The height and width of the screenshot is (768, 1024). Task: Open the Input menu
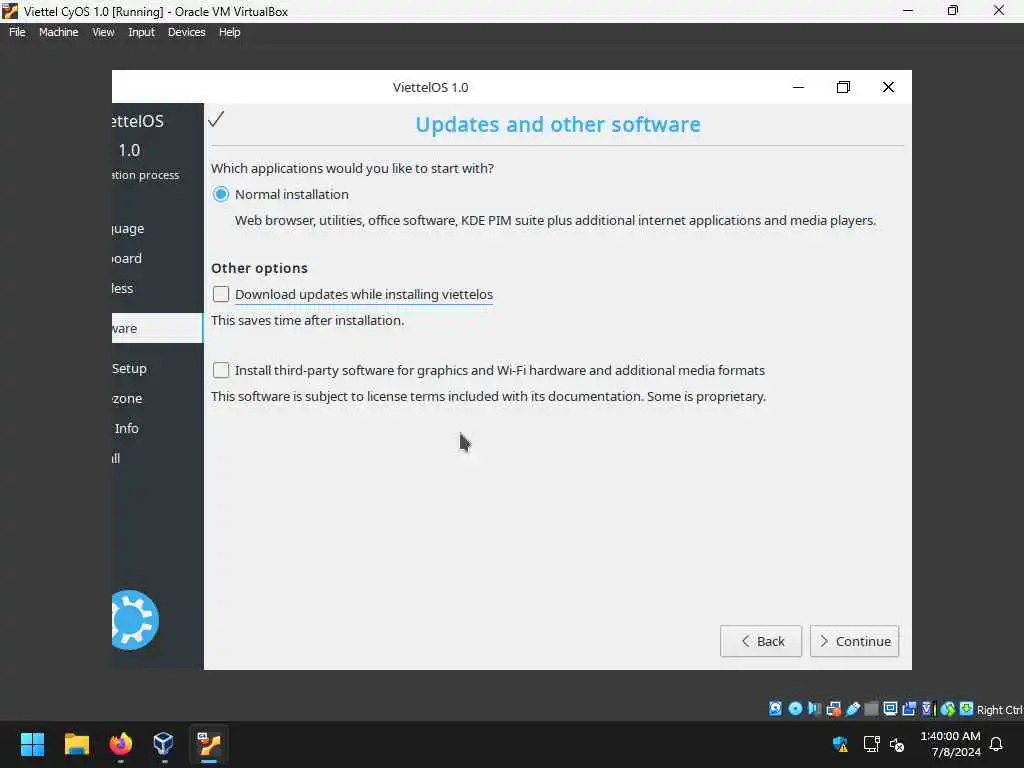click(x=141, y=32)
